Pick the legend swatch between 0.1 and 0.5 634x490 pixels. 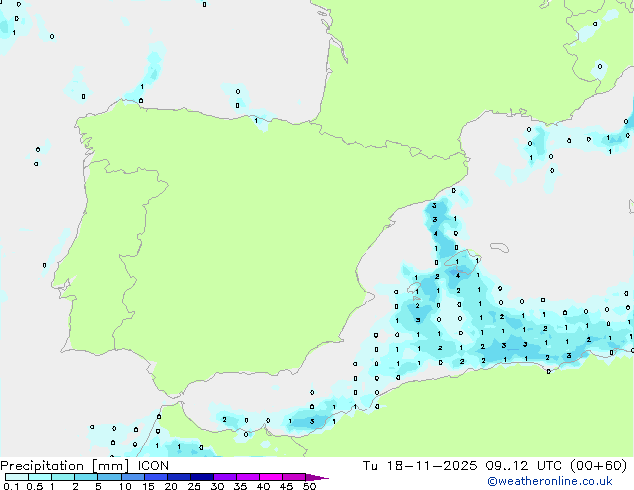(x=17, y=477)
